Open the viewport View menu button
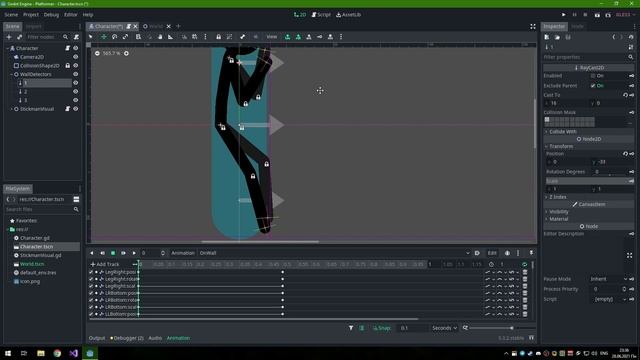The height and width of the screenshot is (360, 640). tap(271, 37)
